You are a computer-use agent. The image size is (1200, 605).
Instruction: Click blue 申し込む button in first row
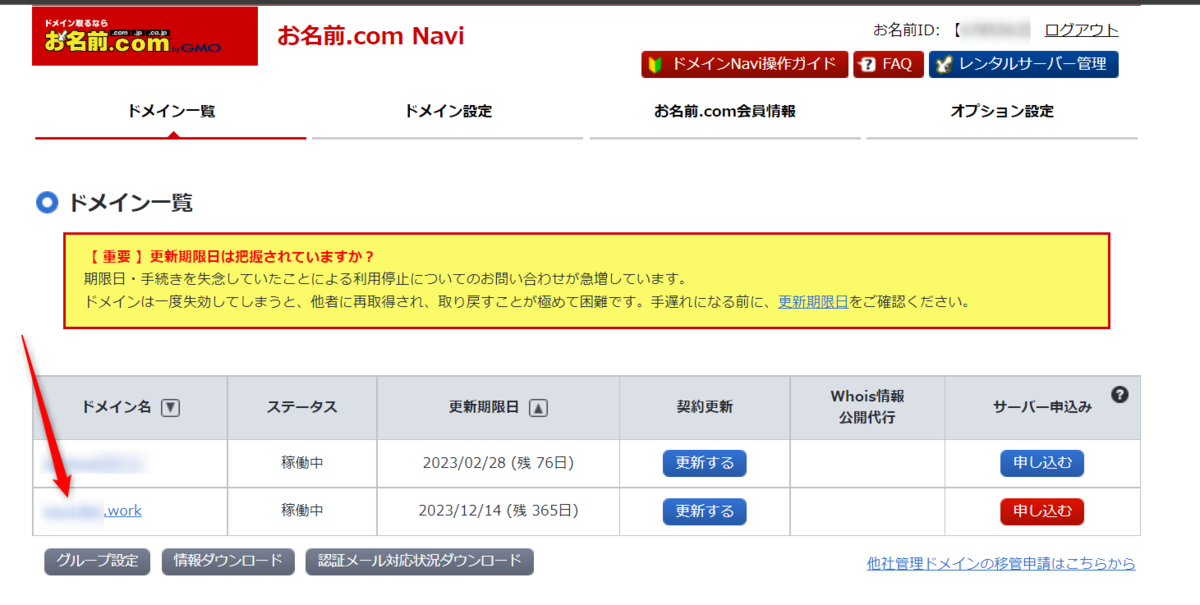1042,464
